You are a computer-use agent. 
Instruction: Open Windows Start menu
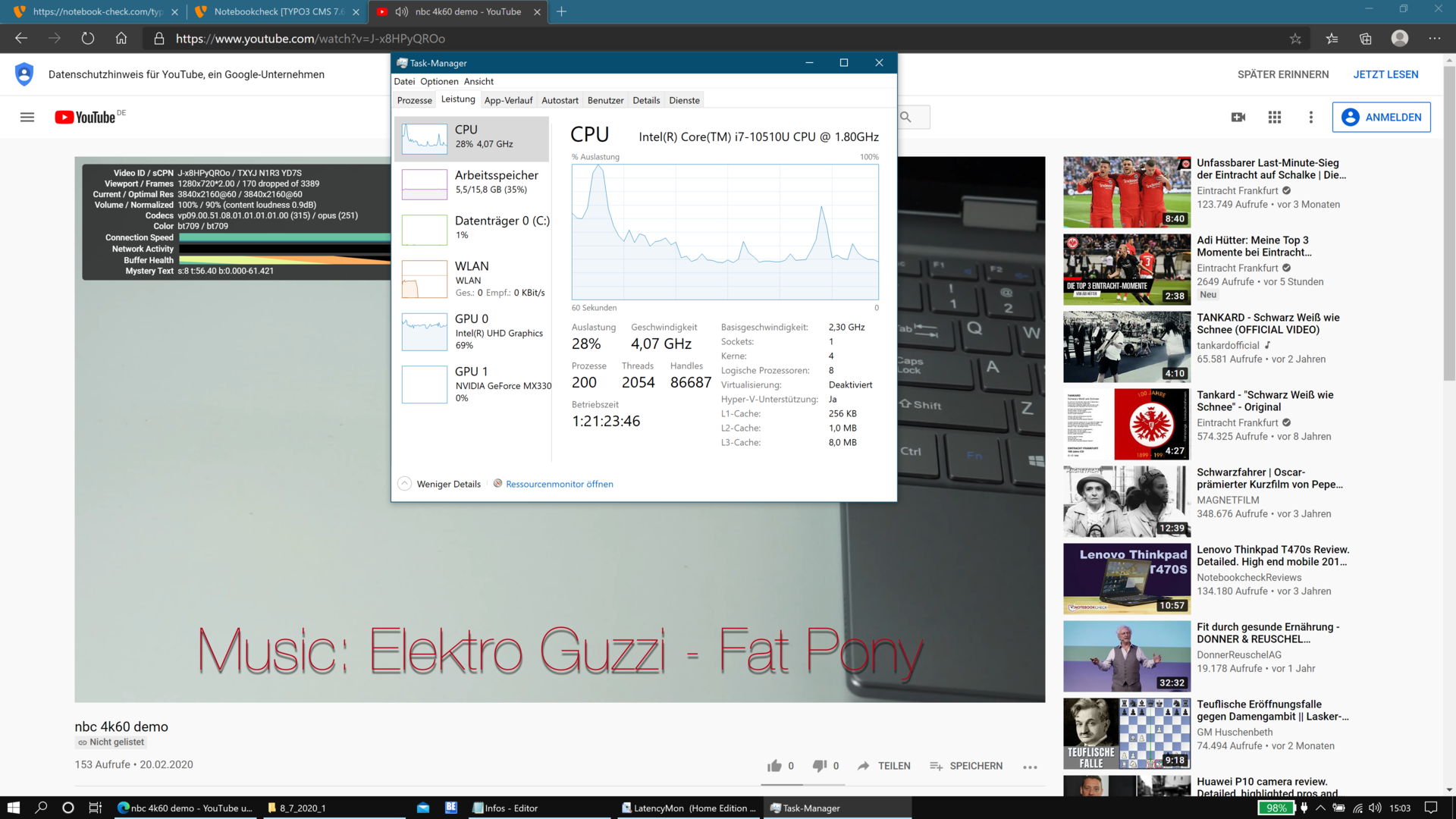coord(13,808)
